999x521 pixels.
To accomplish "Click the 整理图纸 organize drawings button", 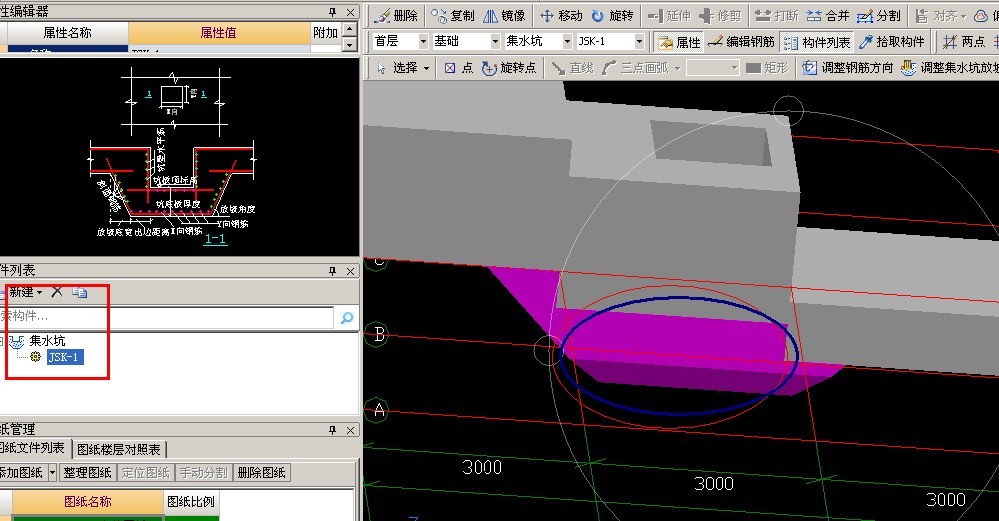I will pos(87,473).
